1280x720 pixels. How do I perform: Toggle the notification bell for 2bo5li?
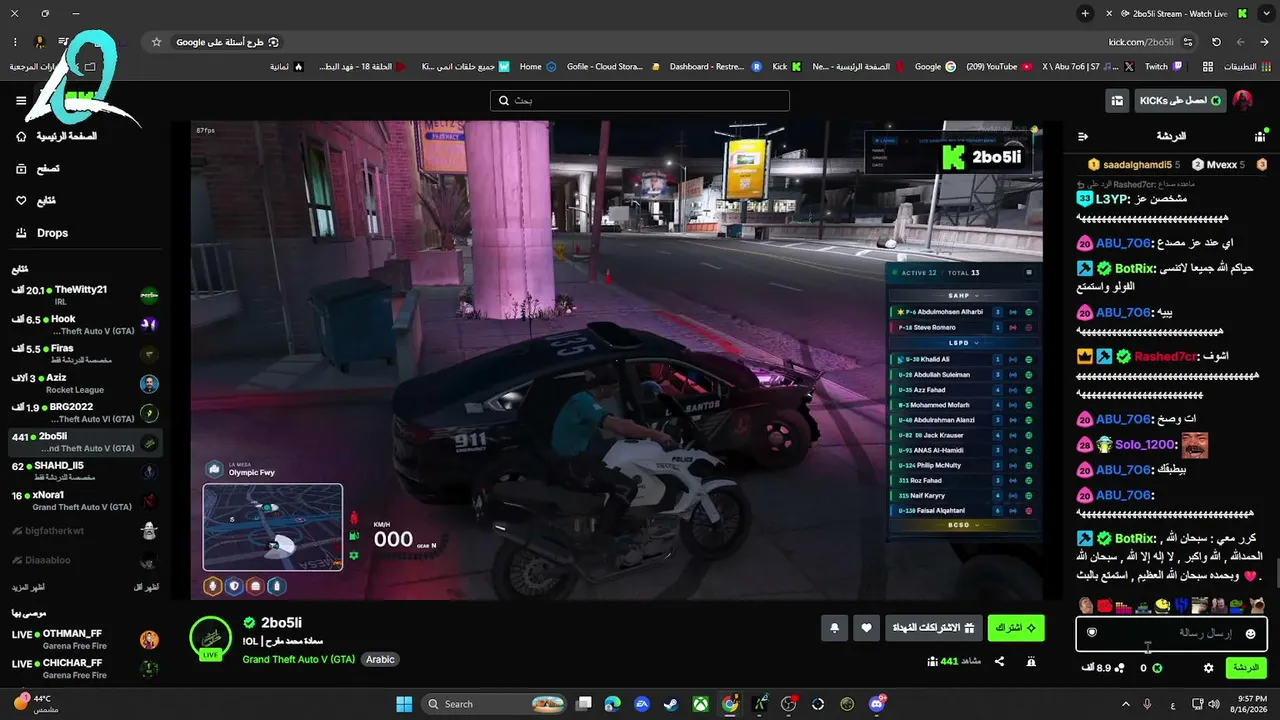(835, 628)
